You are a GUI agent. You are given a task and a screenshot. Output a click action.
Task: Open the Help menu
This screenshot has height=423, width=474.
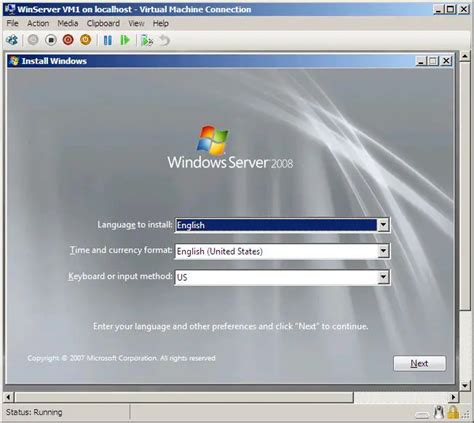click(x=161, y=23)
